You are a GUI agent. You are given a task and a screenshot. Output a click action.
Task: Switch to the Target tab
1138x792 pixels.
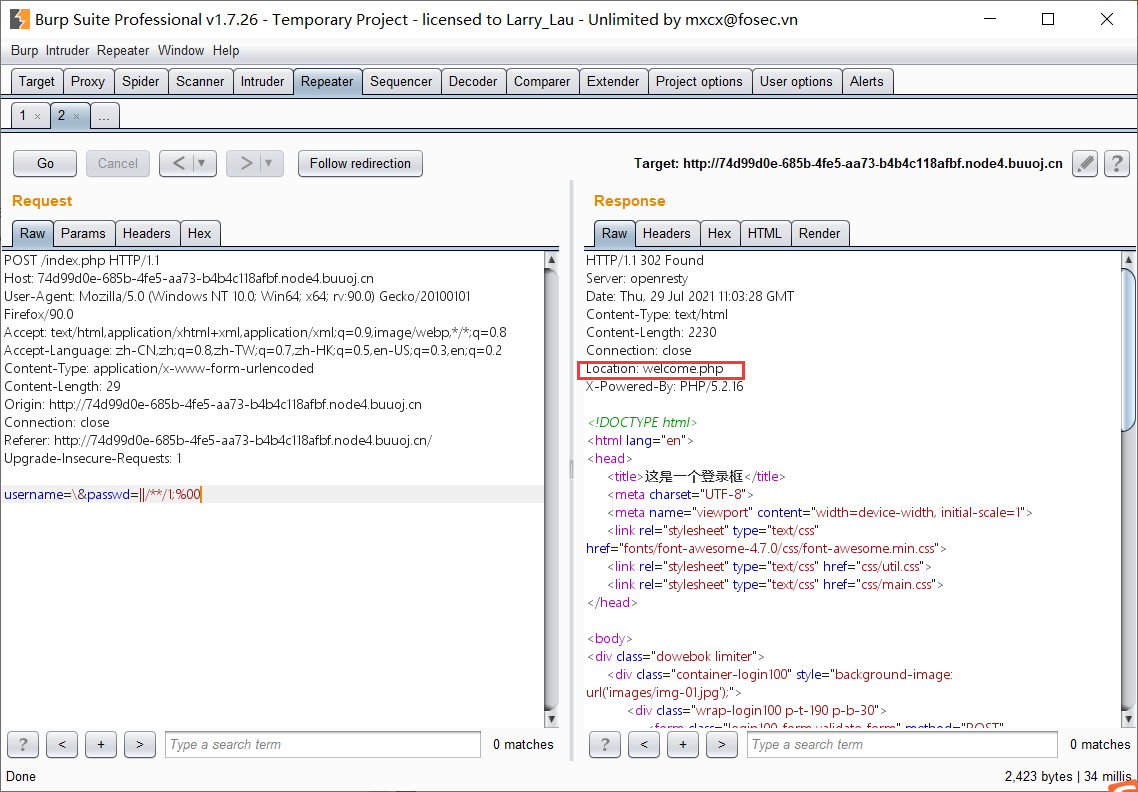coord(37,81)
